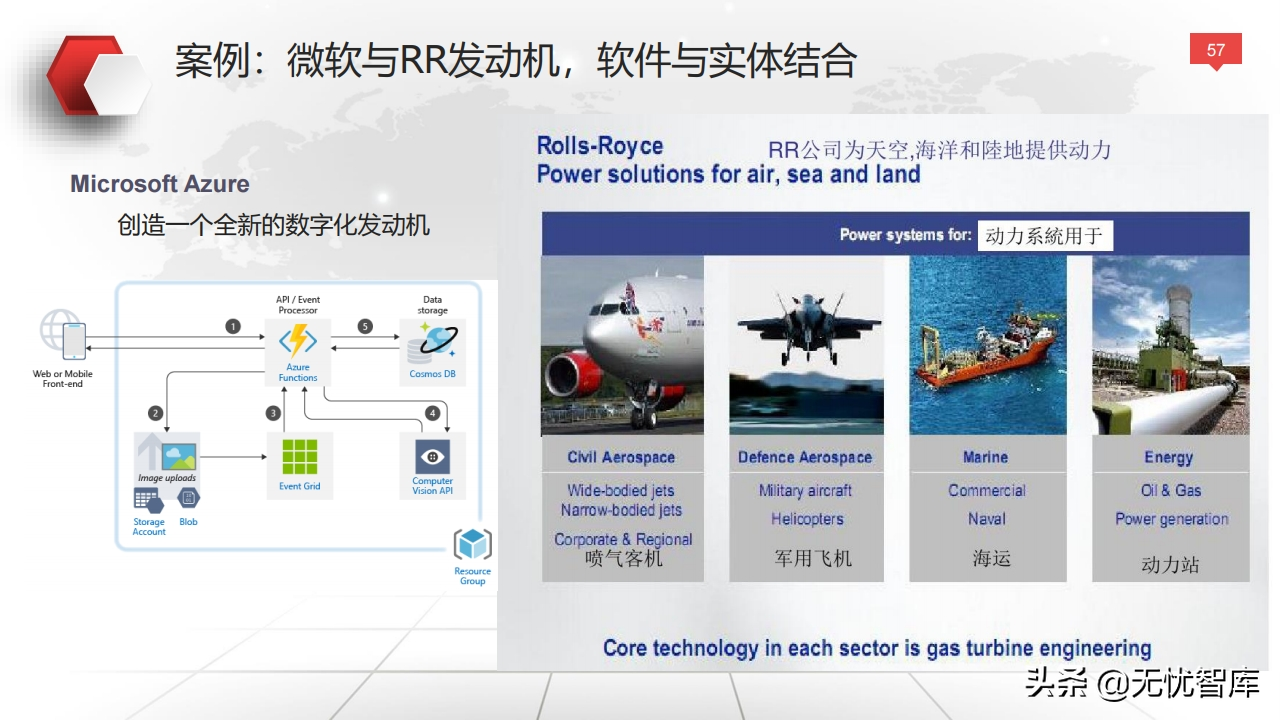Image resolution: width=1280 pixels, height=720 pixels.
Task: Select the "动力系统用于" white label
Action: click(1044, 236)
